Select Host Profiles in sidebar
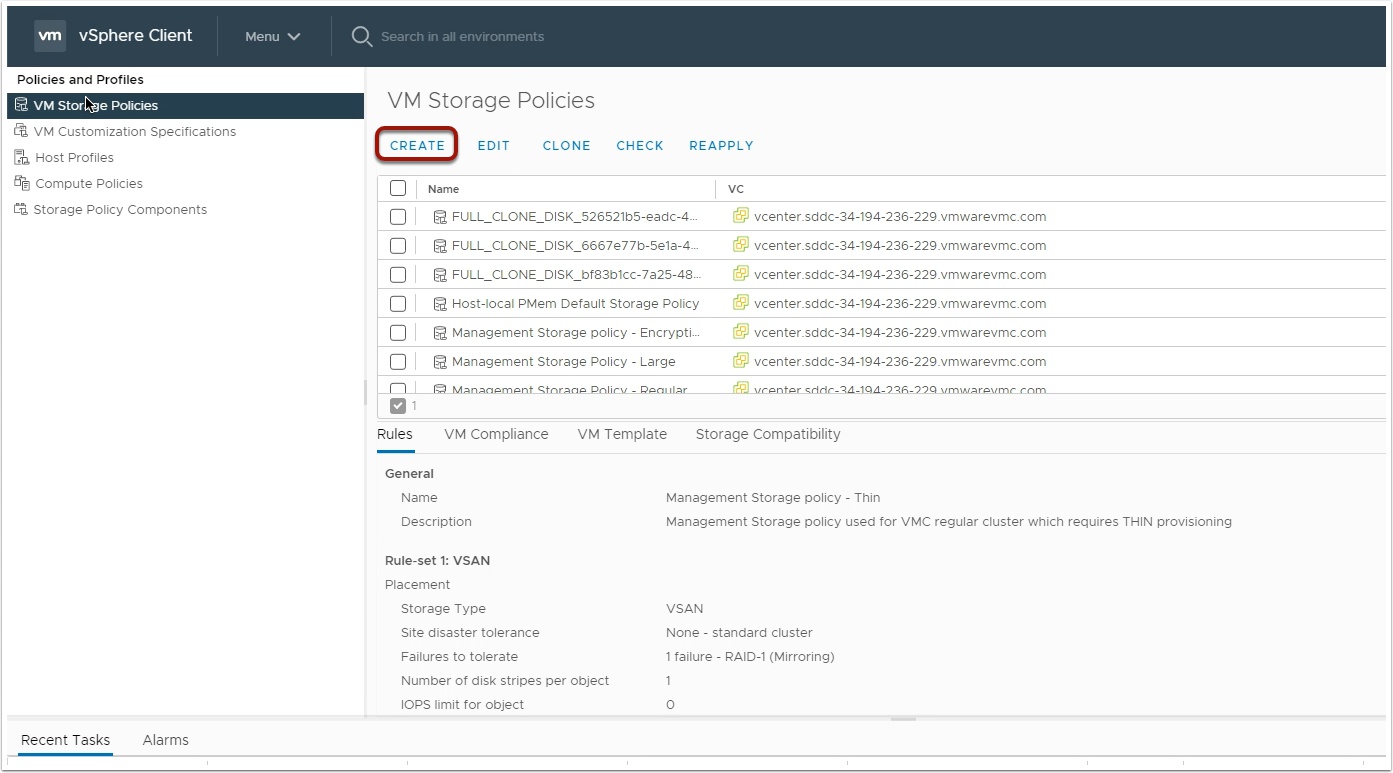 click(x=74, y=157)
